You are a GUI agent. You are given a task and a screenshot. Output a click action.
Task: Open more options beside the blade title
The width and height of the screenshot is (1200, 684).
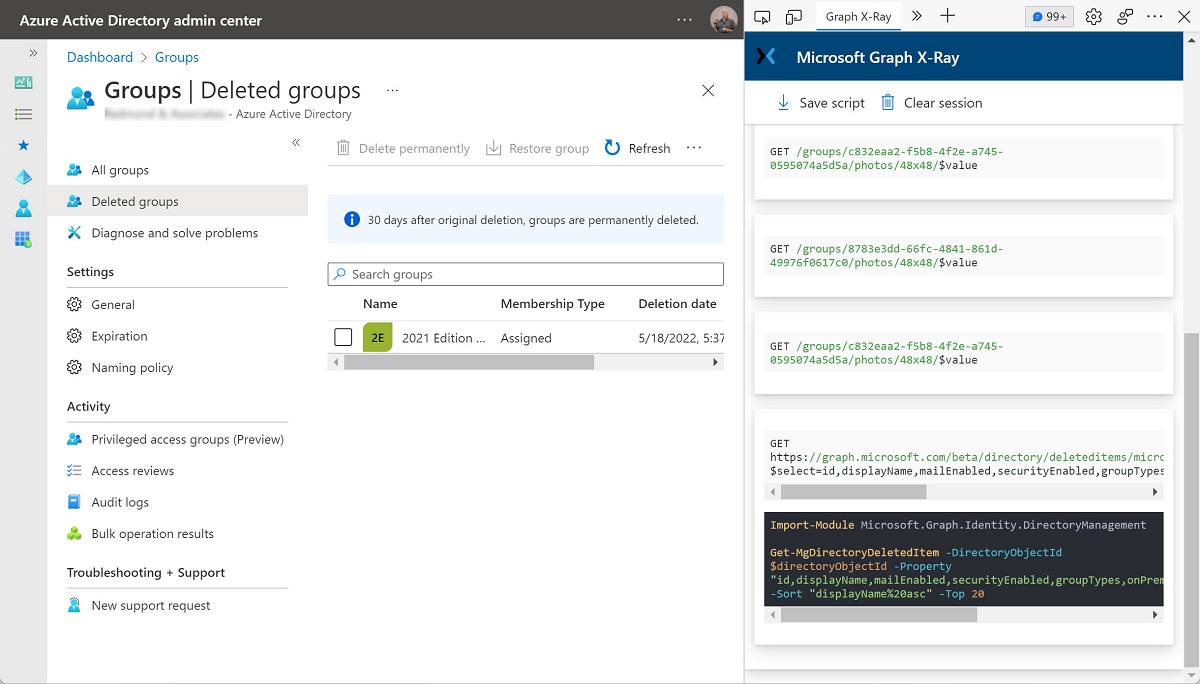[392, 90]
